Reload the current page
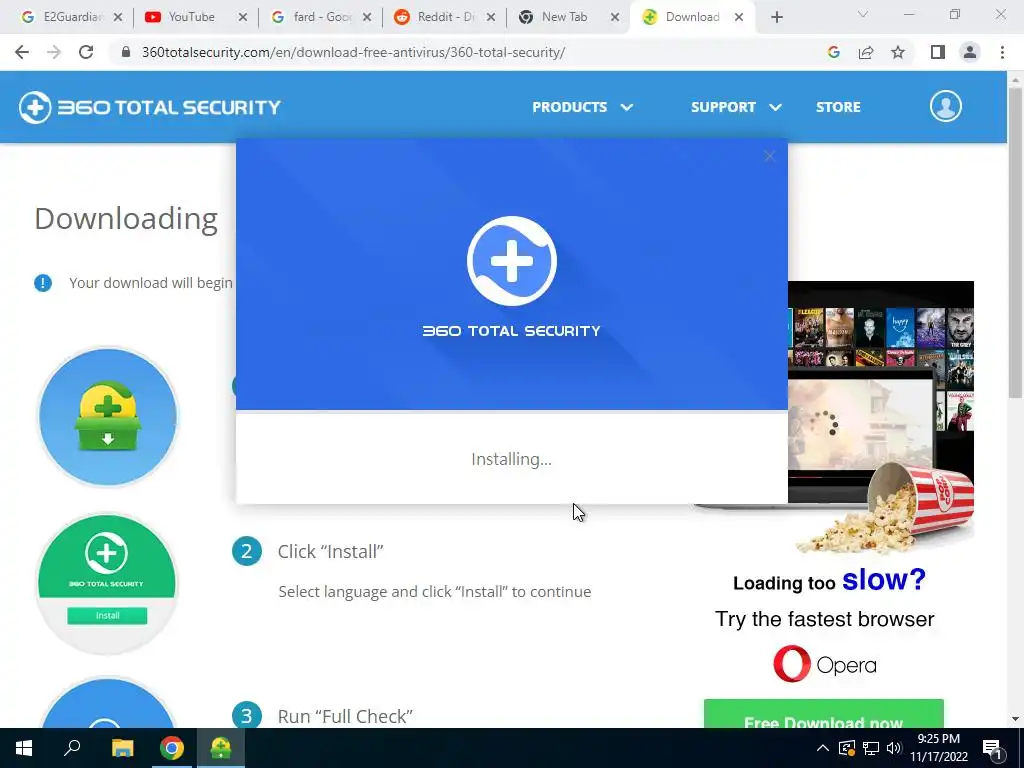The height and width of the screenshot is (768, 1024). pos(86,52)
